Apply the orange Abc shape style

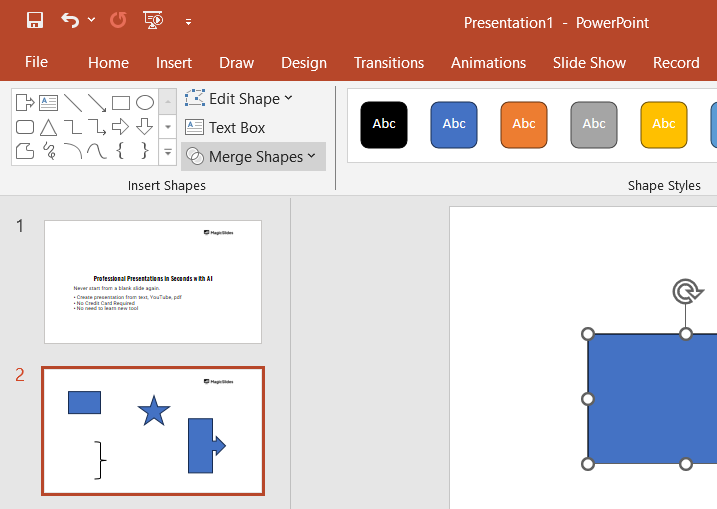pyautogui.click(x=524, y=124)
